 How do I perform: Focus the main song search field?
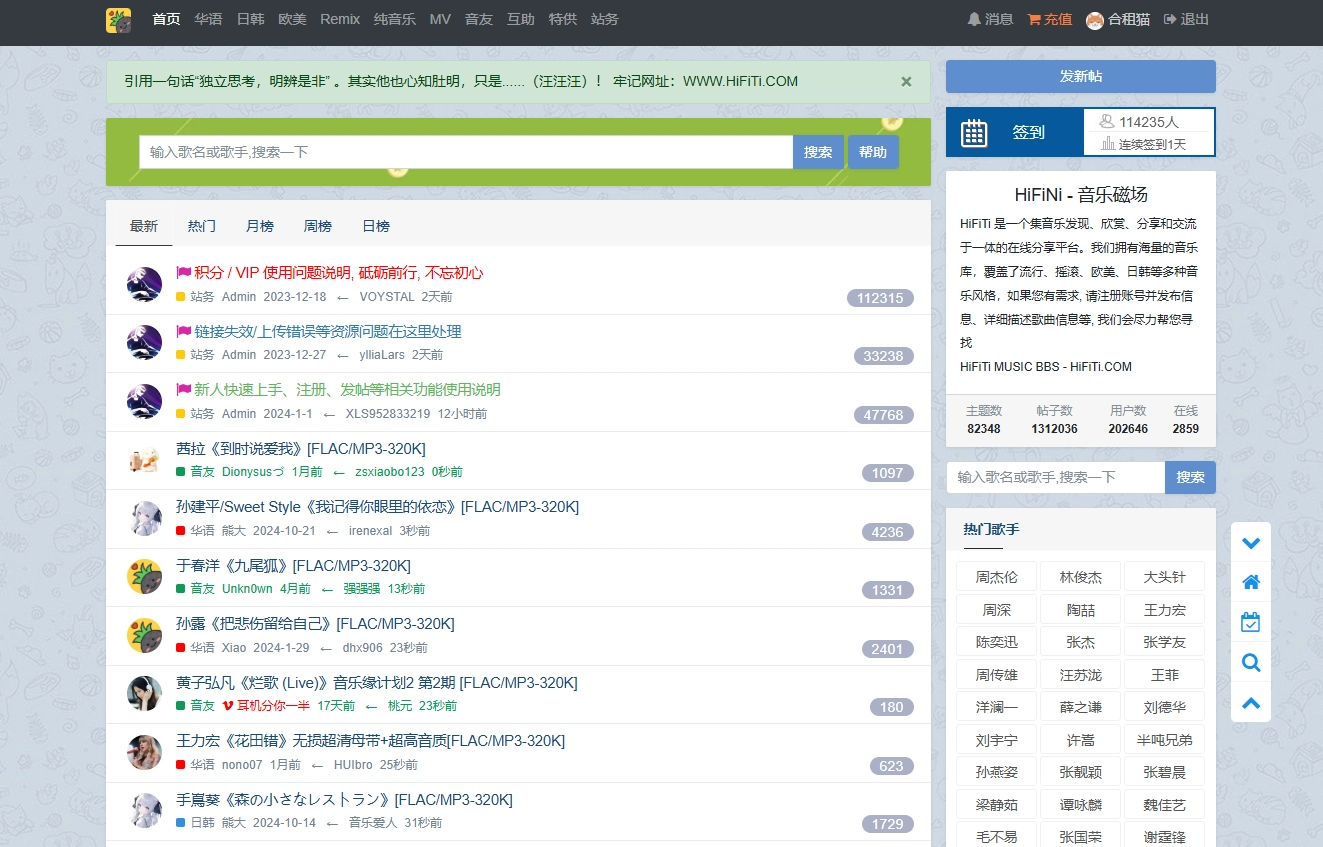(465, 152)
